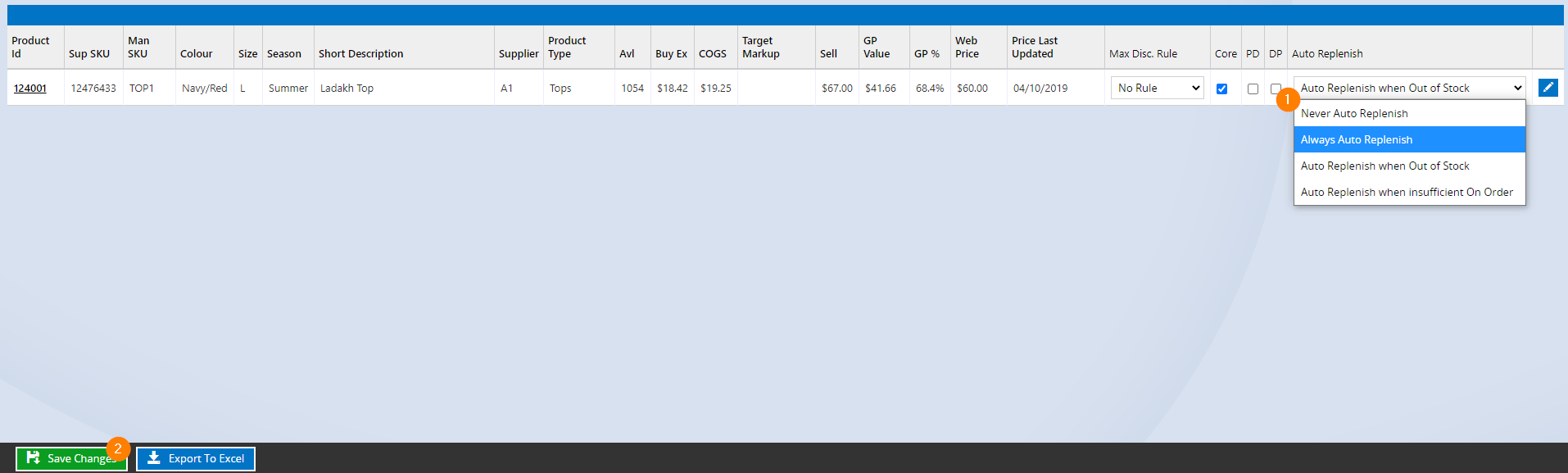Screen dimensions: 1568x473
Task: Uncheck the Core checkbox
Action: coord(1221,89)
